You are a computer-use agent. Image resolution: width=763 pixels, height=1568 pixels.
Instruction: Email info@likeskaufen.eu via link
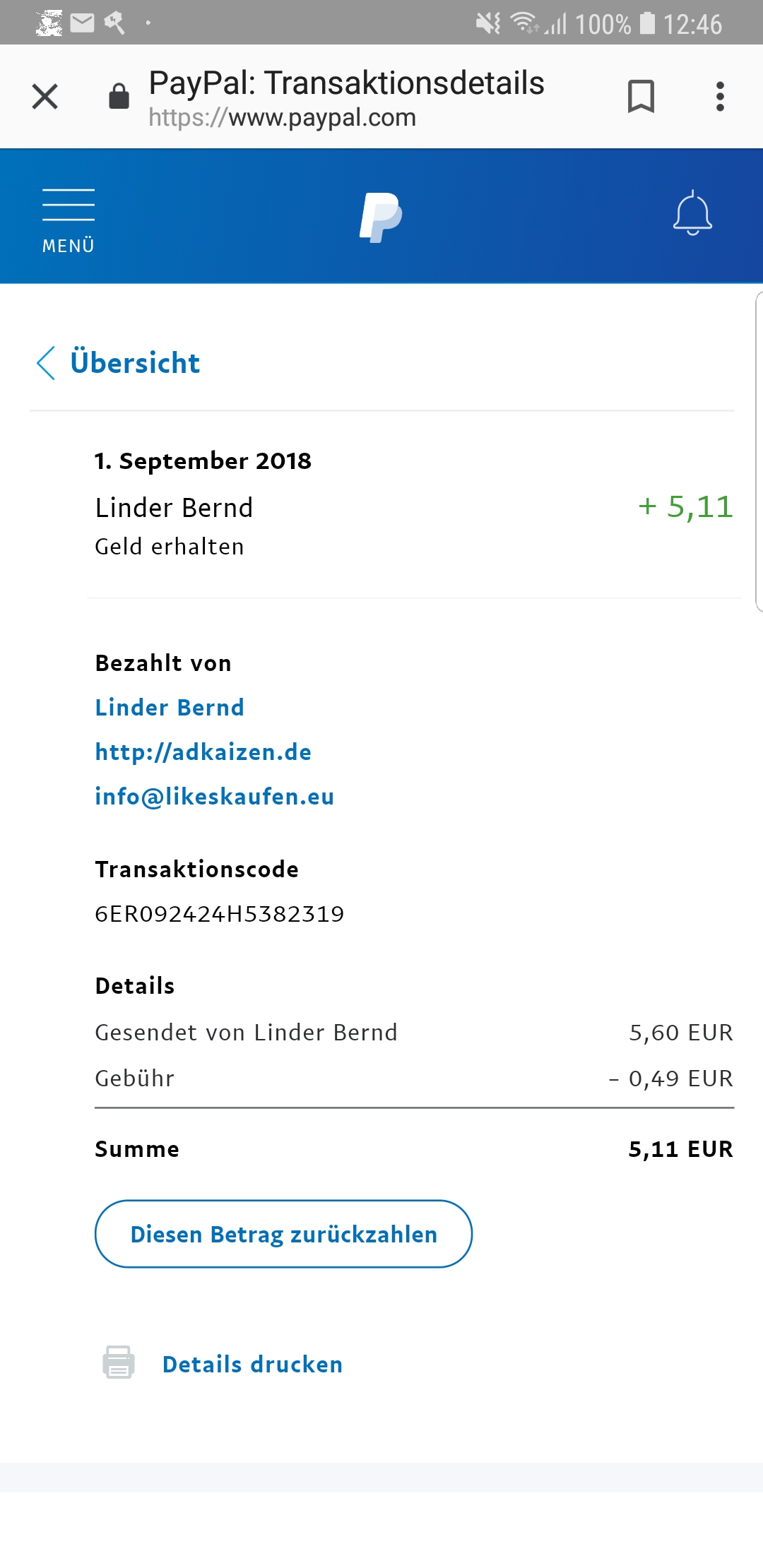[215, 796]
